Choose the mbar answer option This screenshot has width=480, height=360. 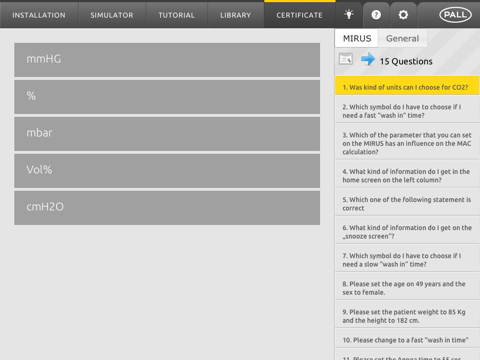click(x=167, y=134)
